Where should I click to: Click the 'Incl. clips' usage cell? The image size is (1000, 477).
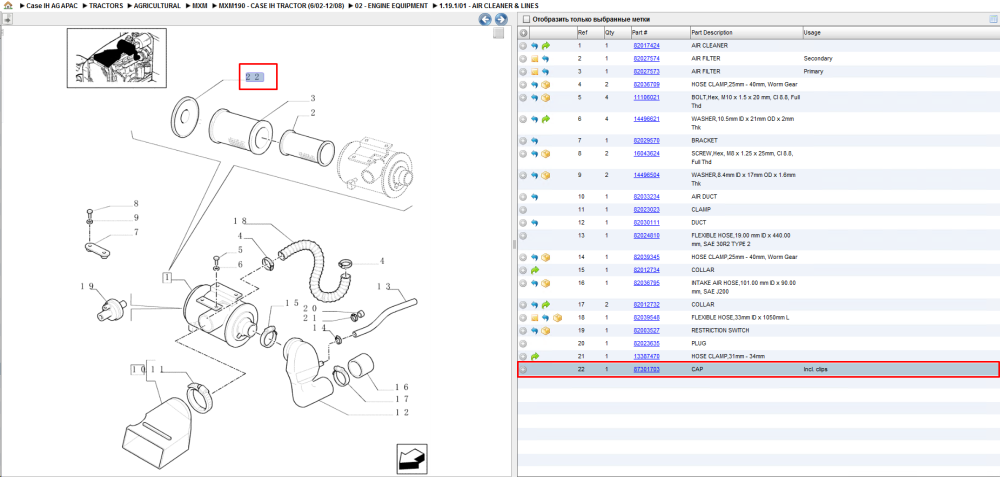pyautogui.click(x=816, y=369)
